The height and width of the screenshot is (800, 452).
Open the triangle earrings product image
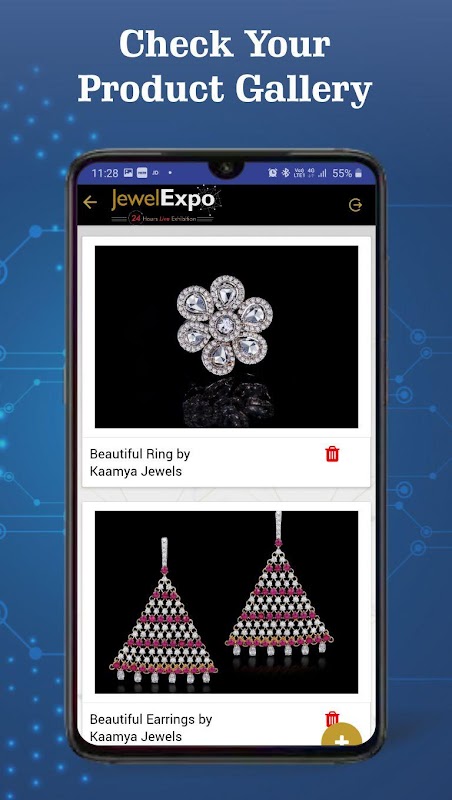227,602
